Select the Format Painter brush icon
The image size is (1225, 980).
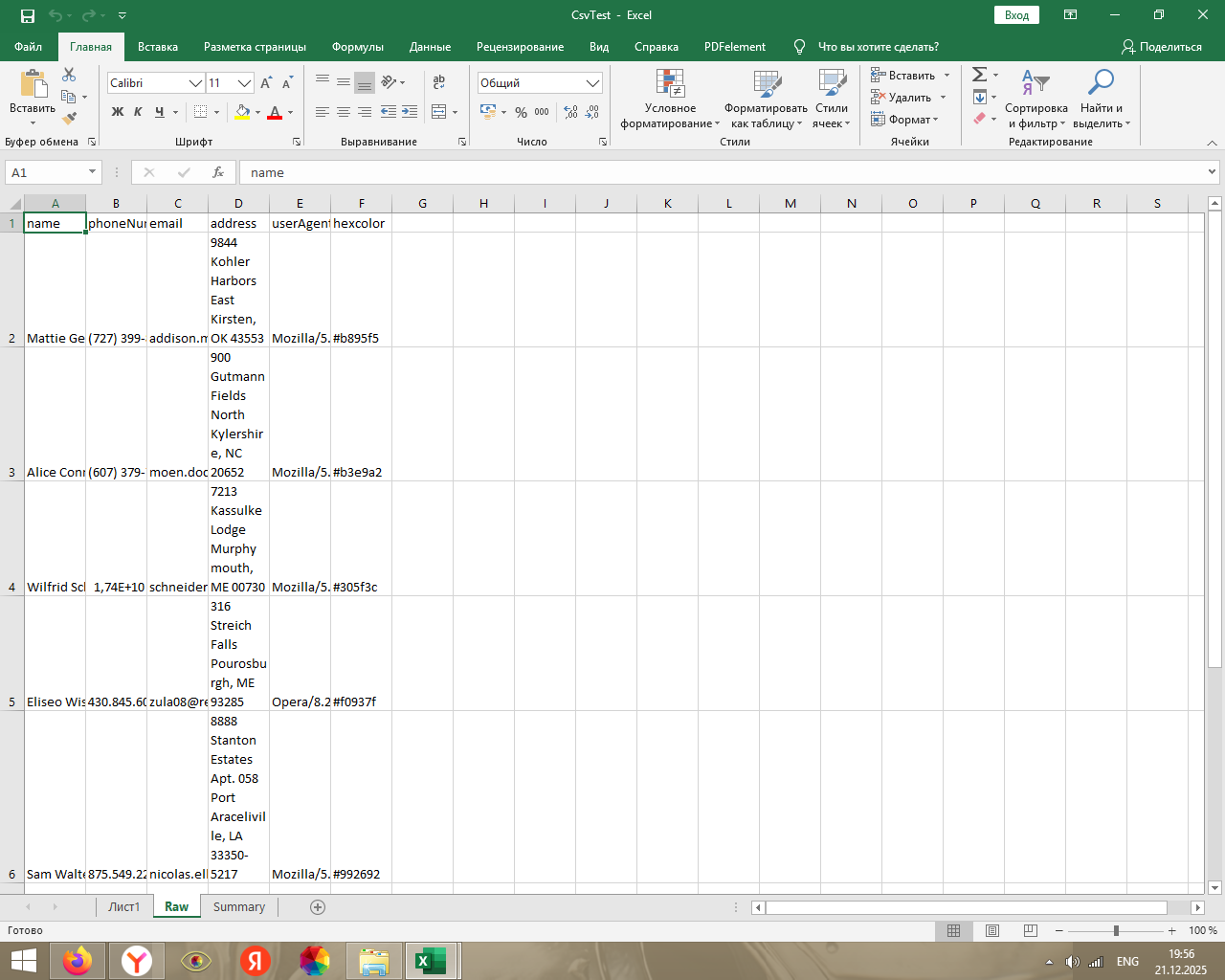[x=69, y=119]
